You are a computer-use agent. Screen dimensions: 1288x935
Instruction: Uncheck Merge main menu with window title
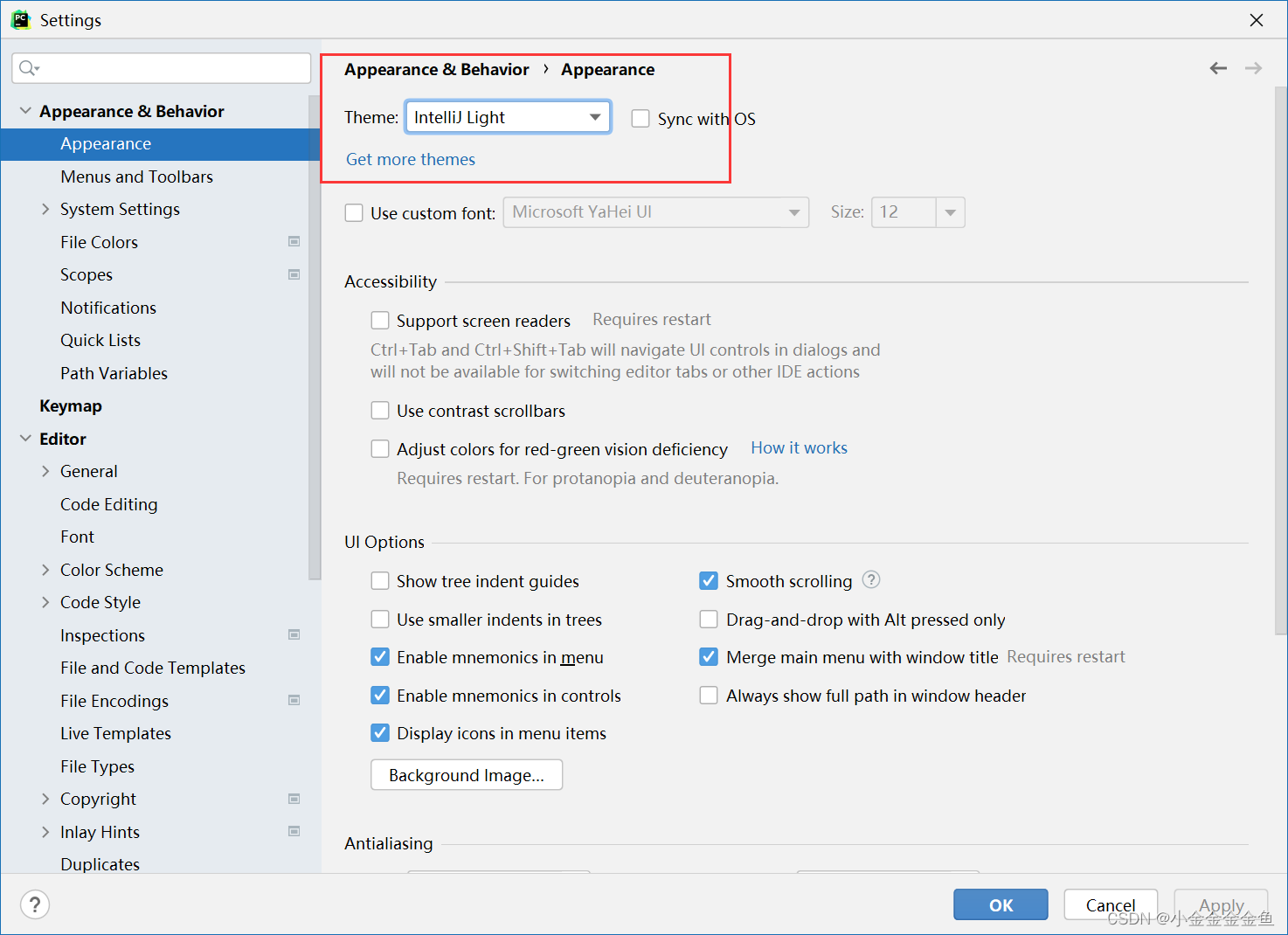tap(709, 656)
